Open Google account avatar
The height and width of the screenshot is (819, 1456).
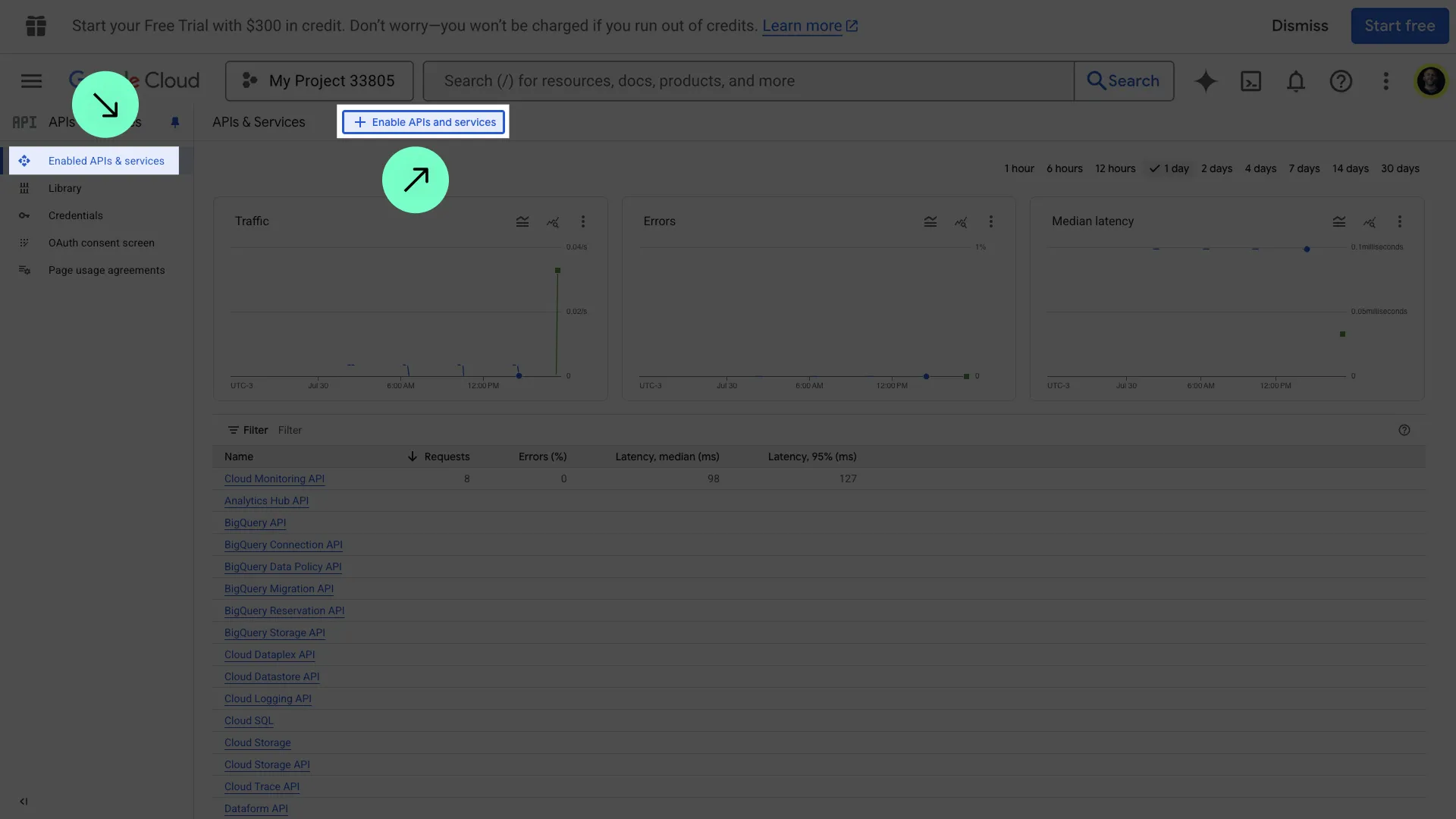point(1431,81)
